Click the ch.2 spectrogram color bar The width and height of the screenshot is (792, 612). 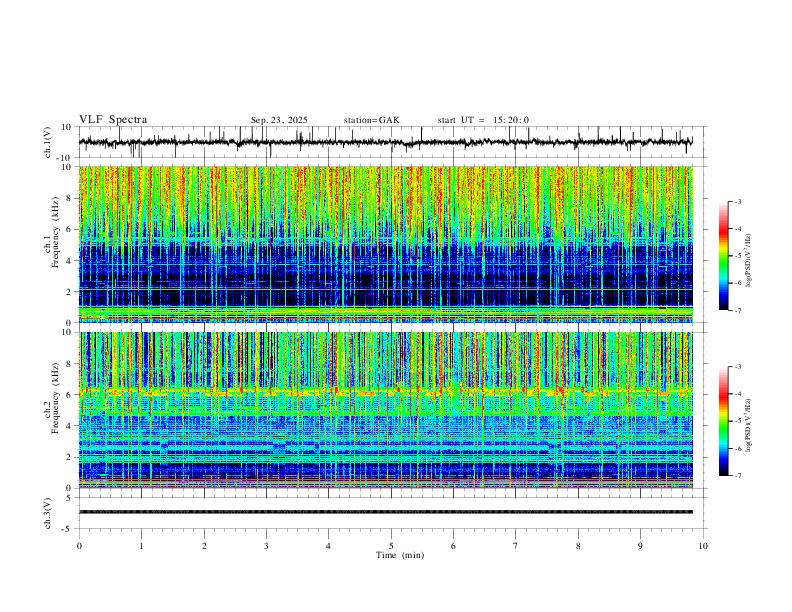click(x=723, y=421)
